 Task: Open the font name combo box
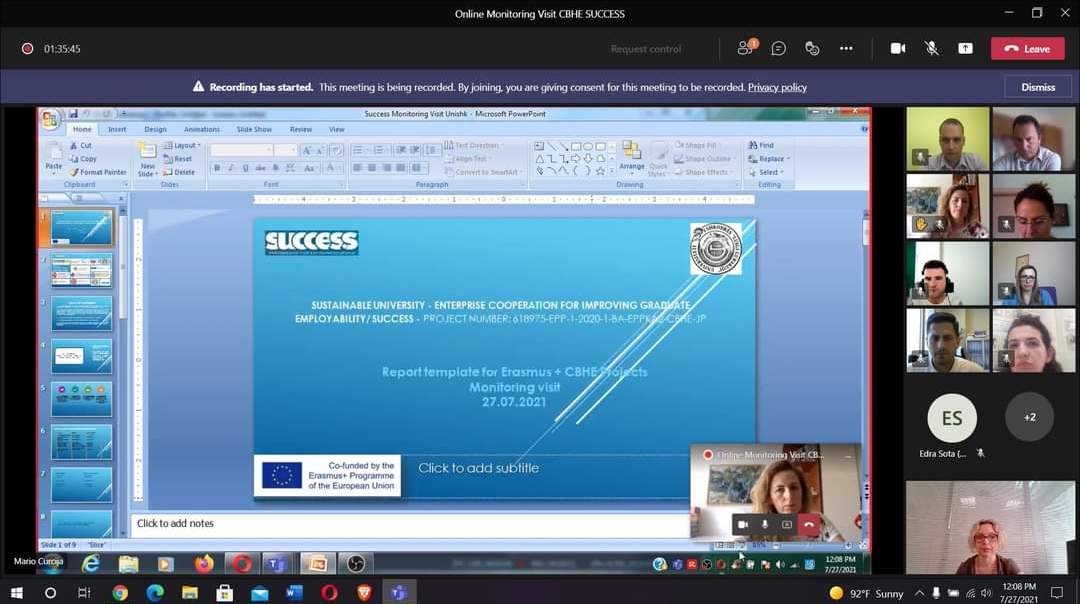coord(242,150)
